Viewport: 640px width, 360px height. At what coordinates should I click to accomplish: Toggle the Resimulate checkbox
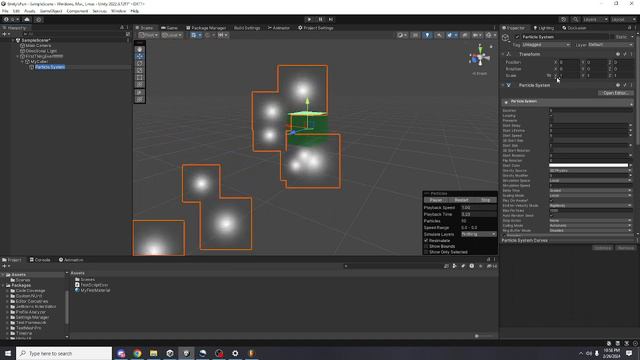[426, 241]
